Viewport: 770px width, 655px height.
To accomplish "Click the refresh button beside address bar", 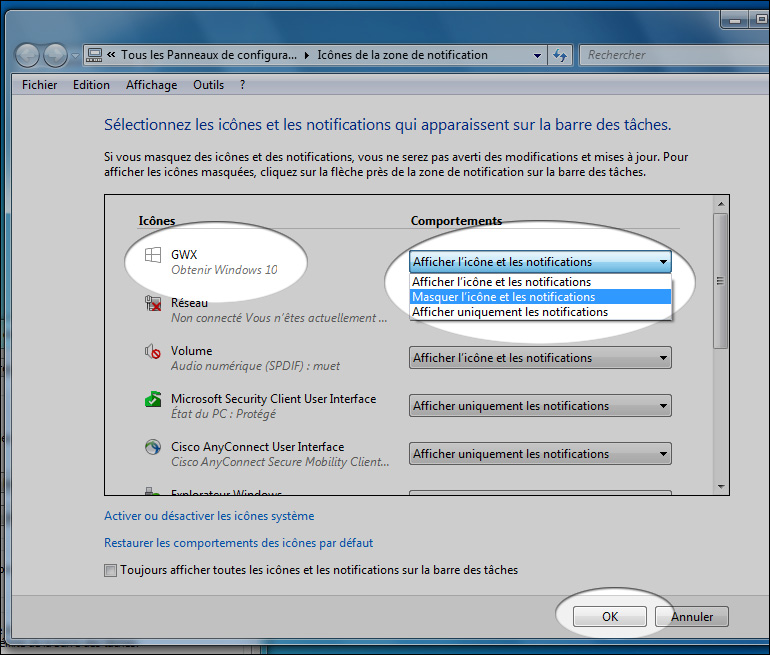I will [x=561, y=55].
